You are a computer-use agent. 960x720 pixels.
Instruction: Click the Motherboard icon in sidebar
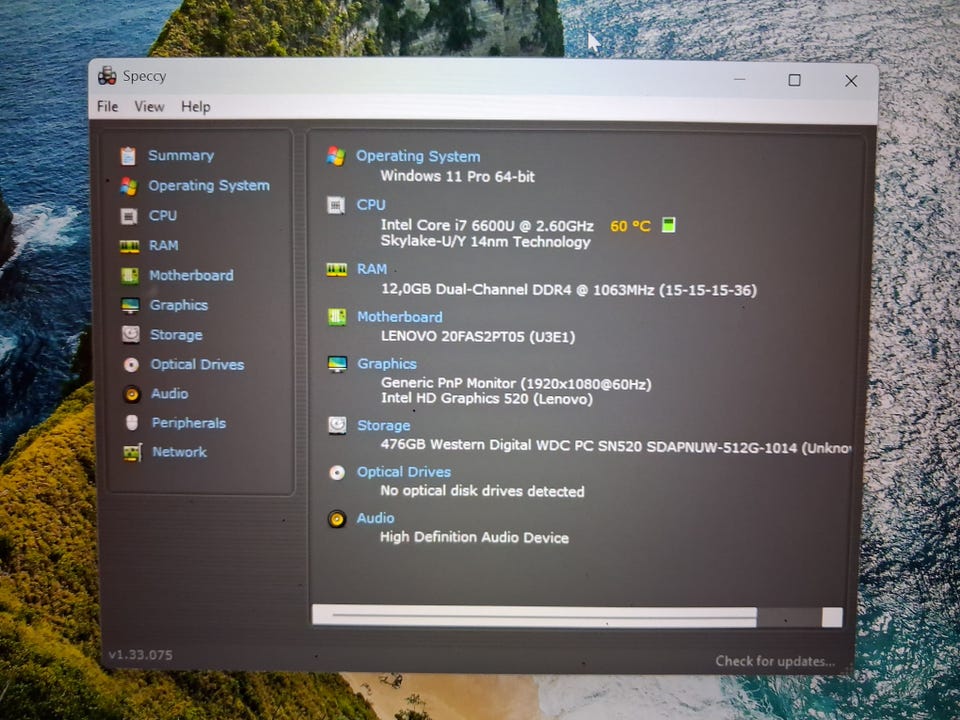click(x=130, y=276)
